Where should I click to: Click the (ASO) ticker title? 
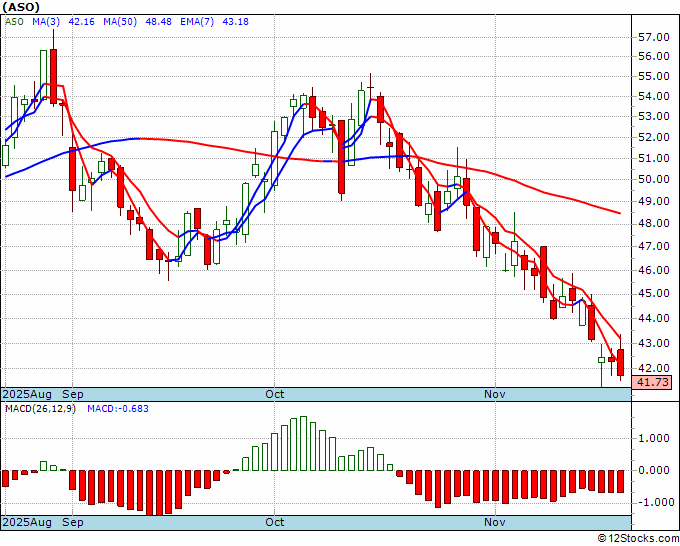pyautogui.click(x=21, y=7)
